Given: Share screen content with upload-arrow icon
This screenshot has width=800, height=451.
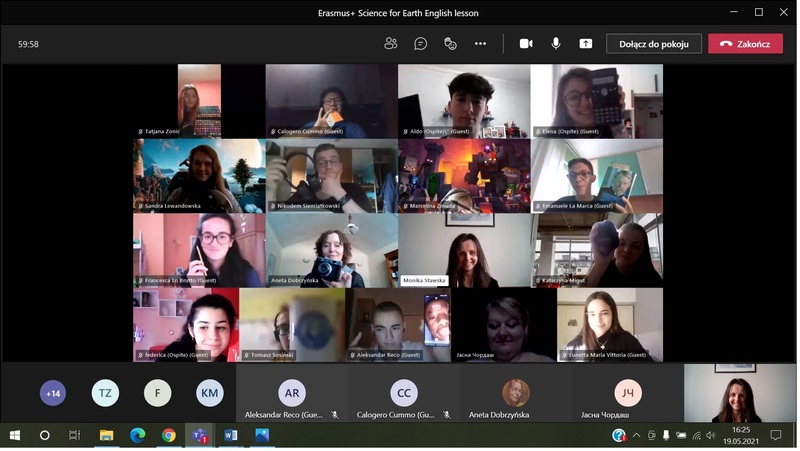Looking at the screenshot, I should click(x=586, y=44).
